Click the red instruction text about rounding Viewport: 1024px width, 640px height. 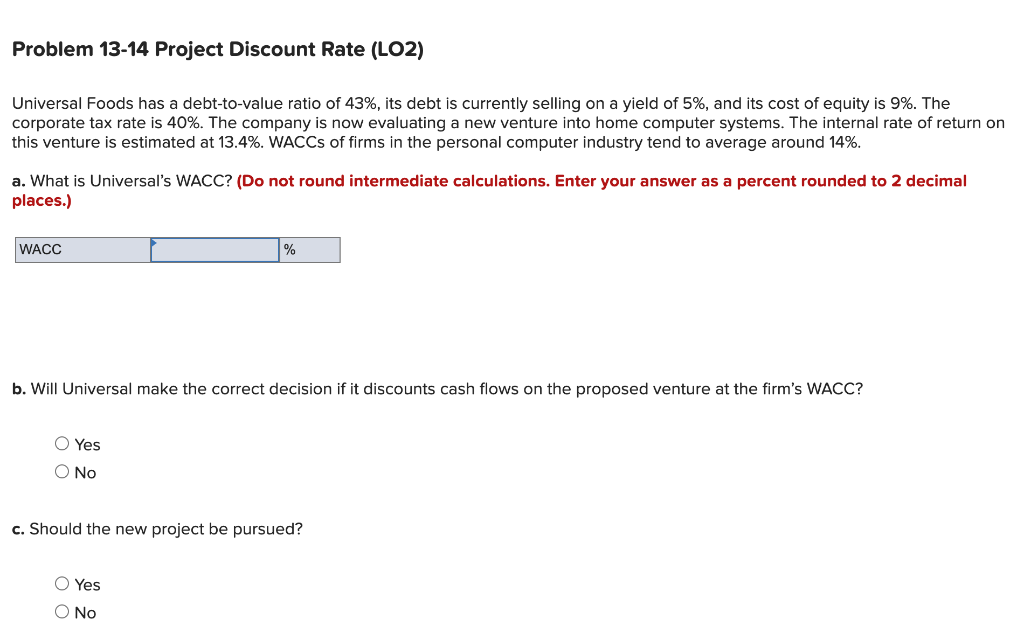point(600,181)
